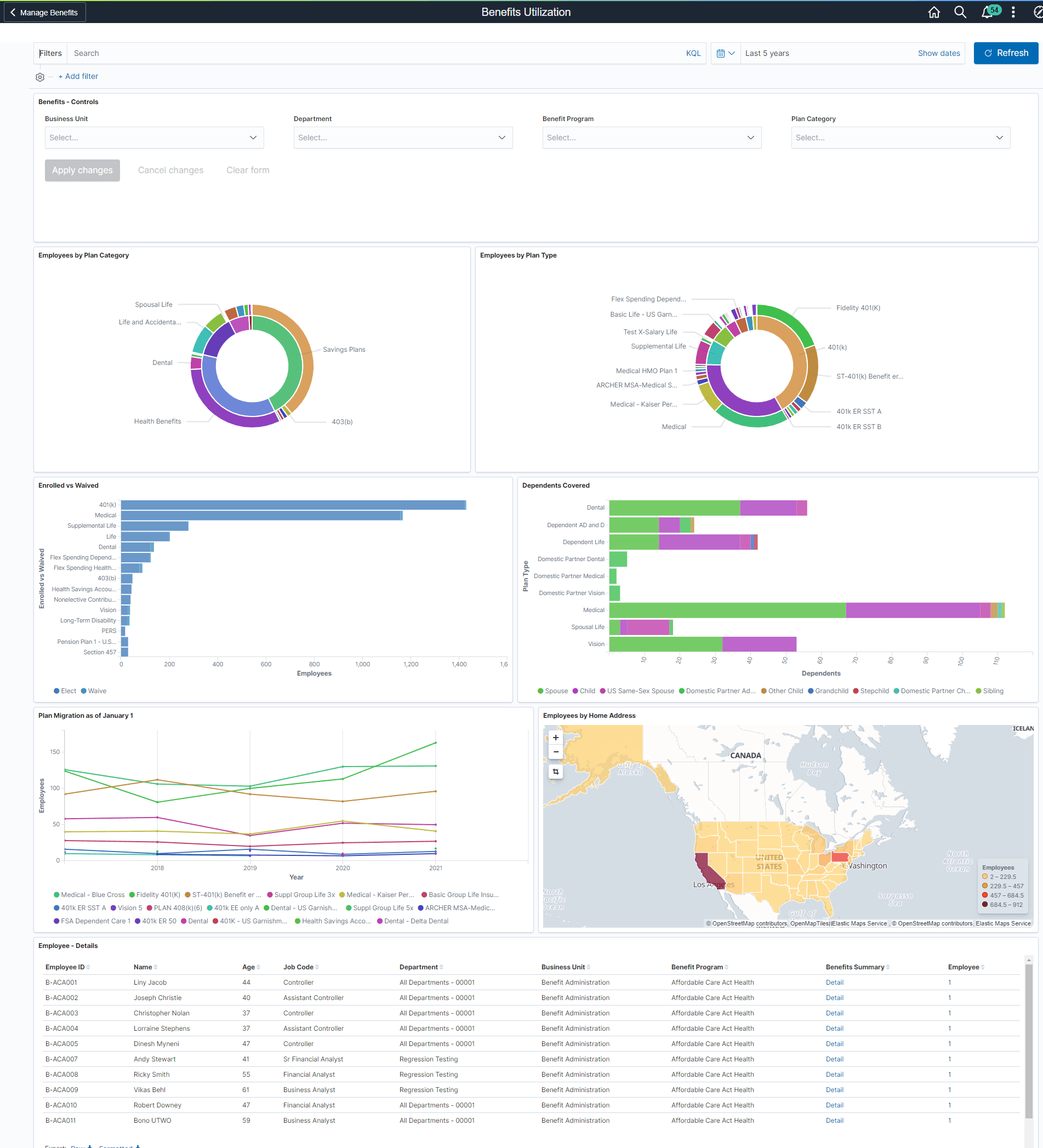
Task: Click inside the Search query field
Action: [x=228, y=53]
